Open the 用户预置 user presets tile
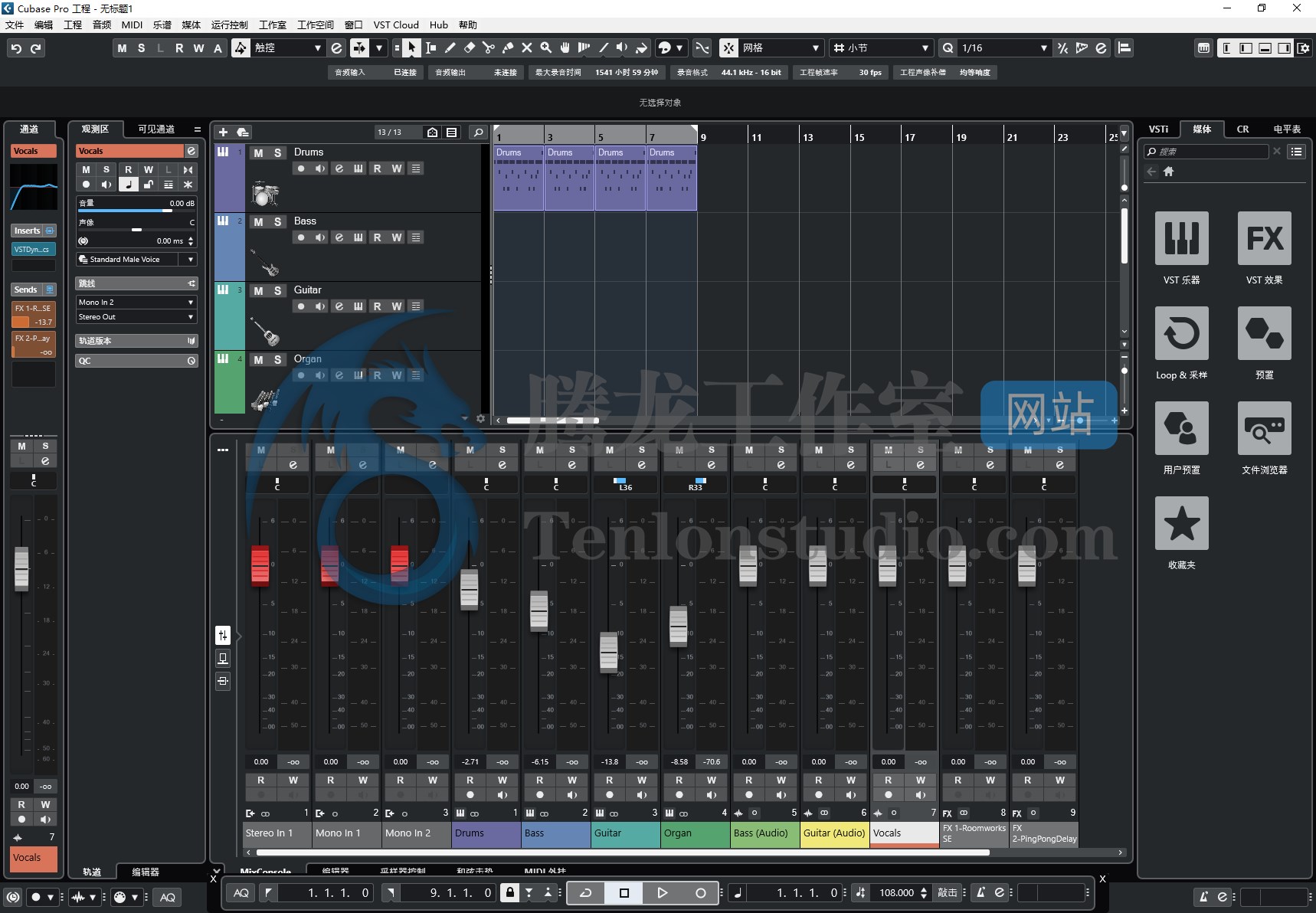1316x913 pixels. [1181, 428]
